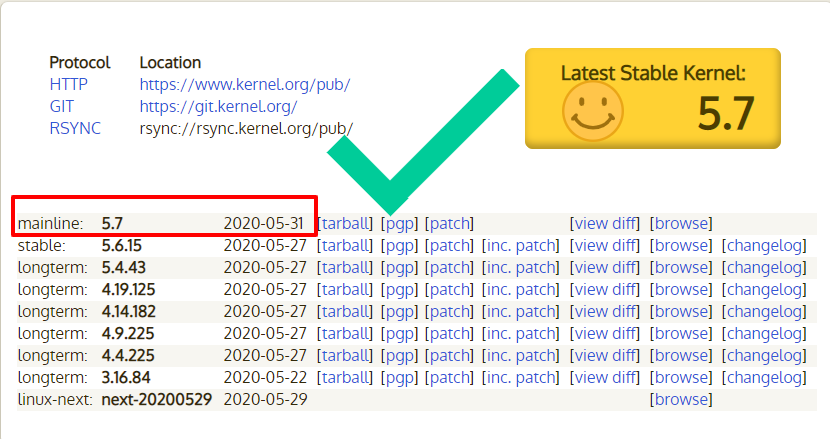This screenshot has height=439, width=830.
Task: Open patch for longterm 5.4.43
Action: click(449, 267)
